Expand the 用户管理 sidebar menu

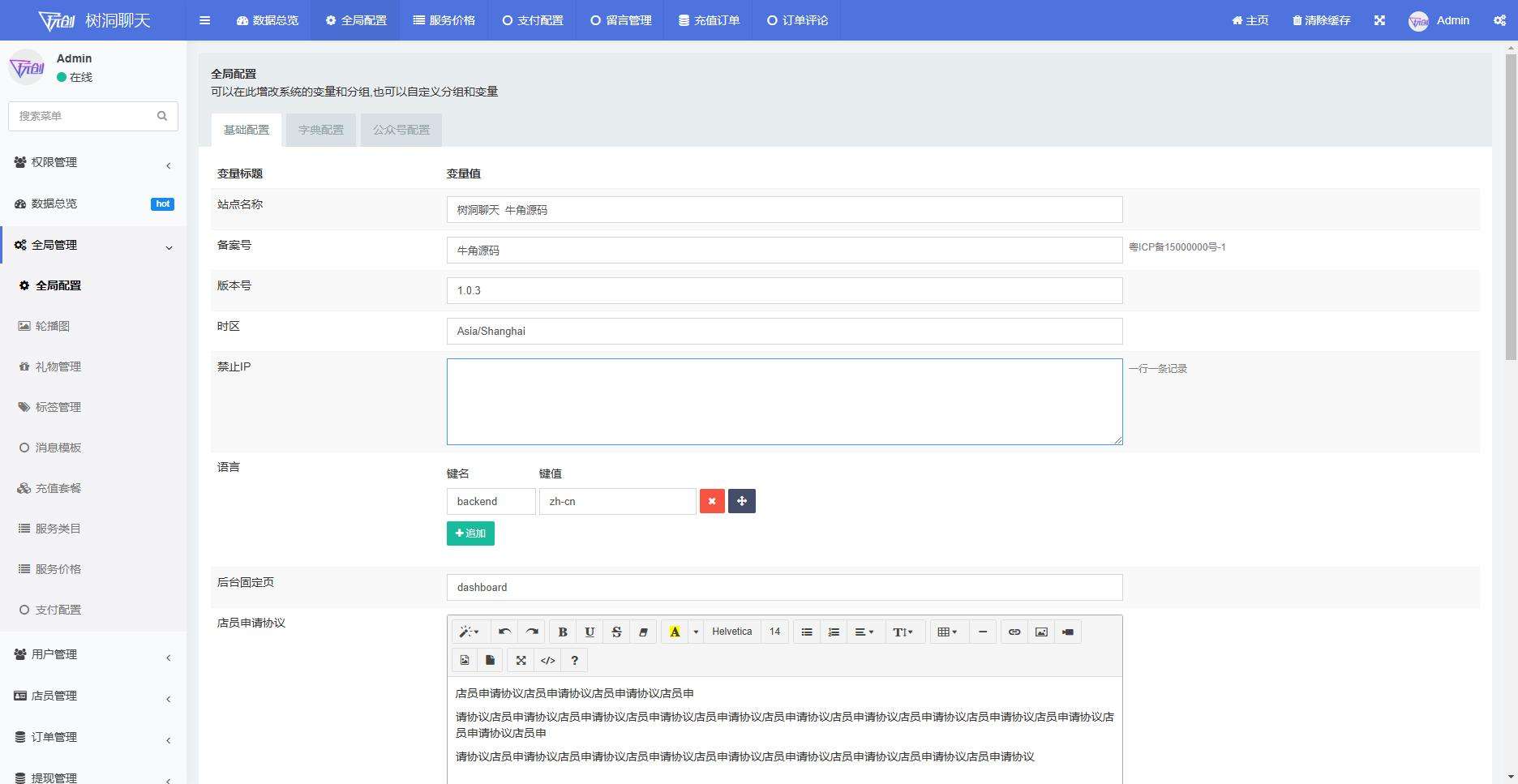(93, 654)
